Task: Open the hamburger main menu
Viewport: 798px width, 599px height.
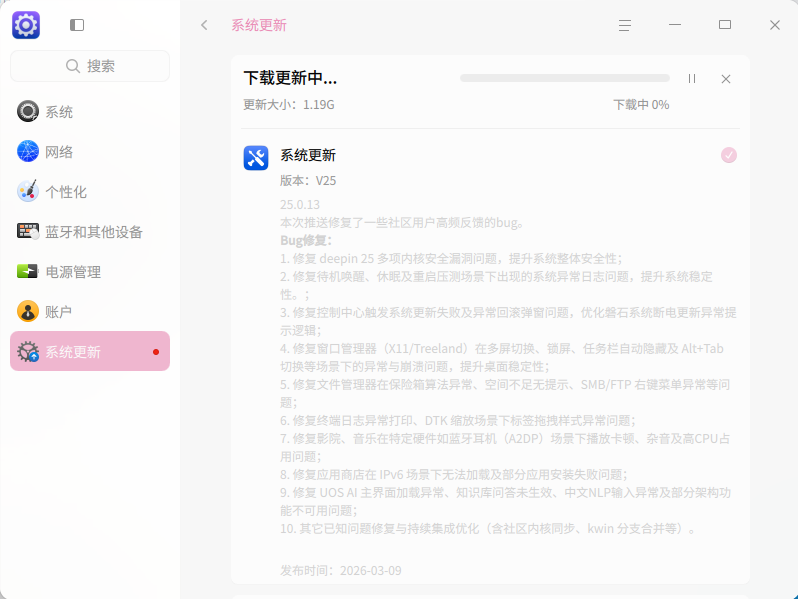Action: pyautogui.click(x=625, y=25)
